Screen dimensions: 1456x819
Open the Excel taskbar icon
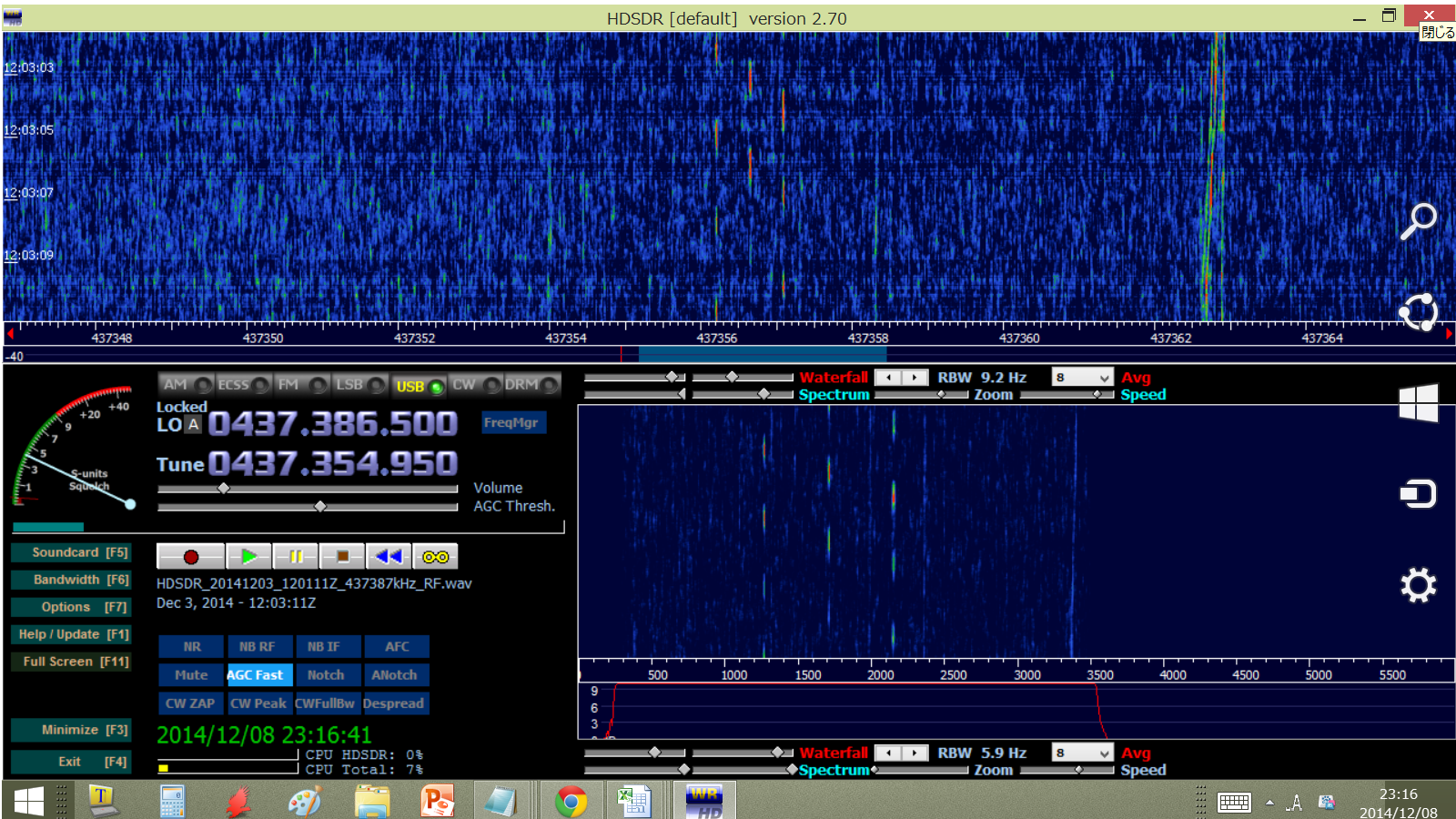[x=634, y=802]
